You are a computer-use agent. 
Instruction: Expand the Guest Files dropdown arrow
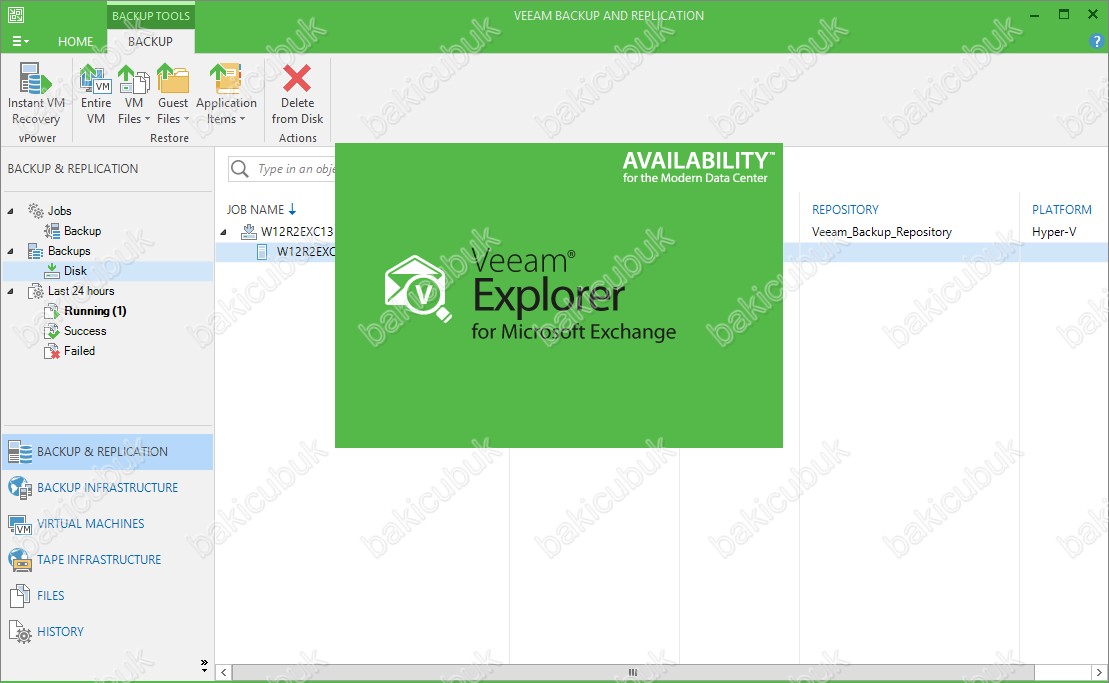pyautogui.click(x=187, y=119)
